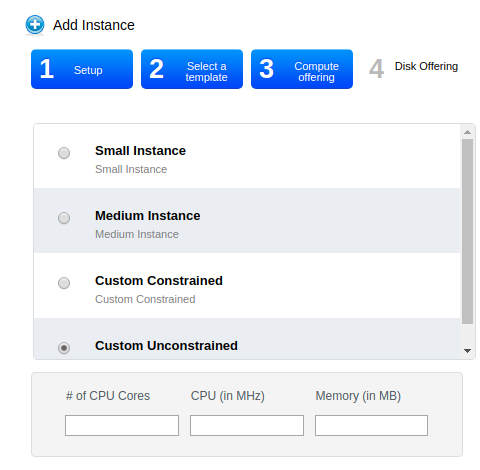
Task: Select the Small Instance radio button
Action: pyautogui.click(x=64, y=153)
